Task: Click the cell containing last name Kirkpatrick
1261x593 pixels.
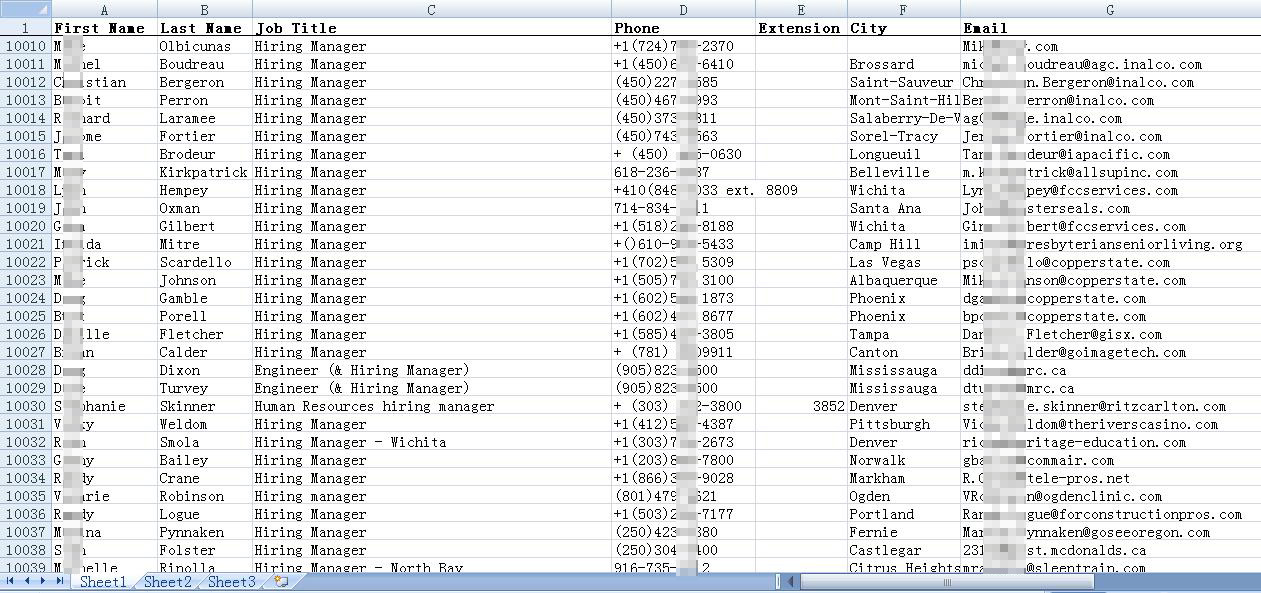Action: 204,172
